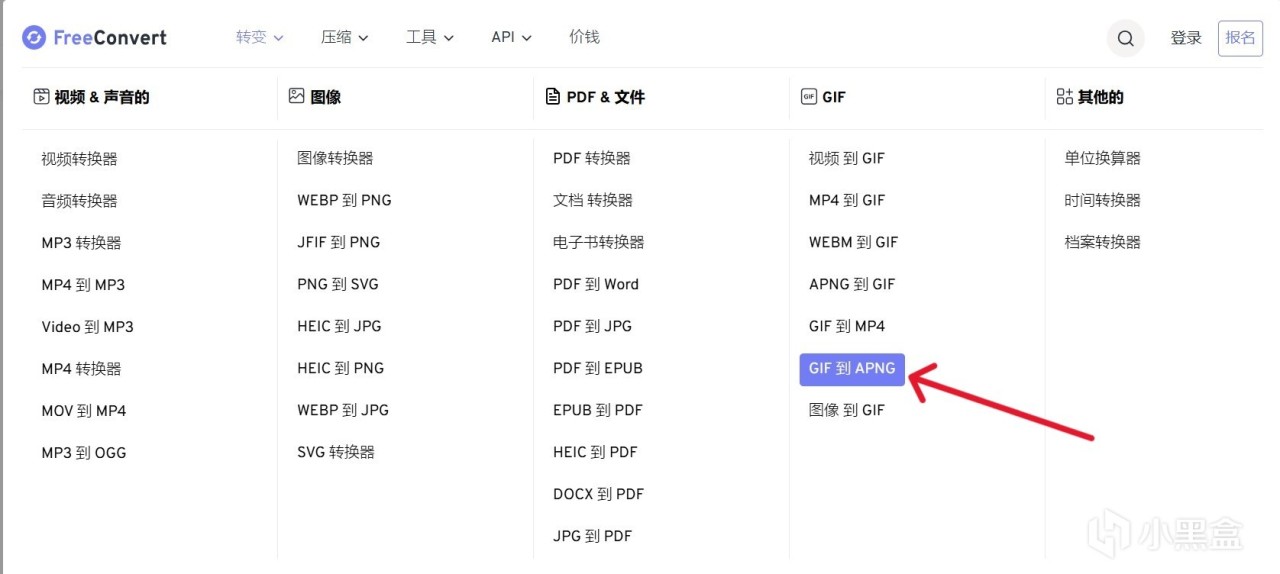Click the image category icon
This screenshot has width=1280, height=574.
point(296,96)
